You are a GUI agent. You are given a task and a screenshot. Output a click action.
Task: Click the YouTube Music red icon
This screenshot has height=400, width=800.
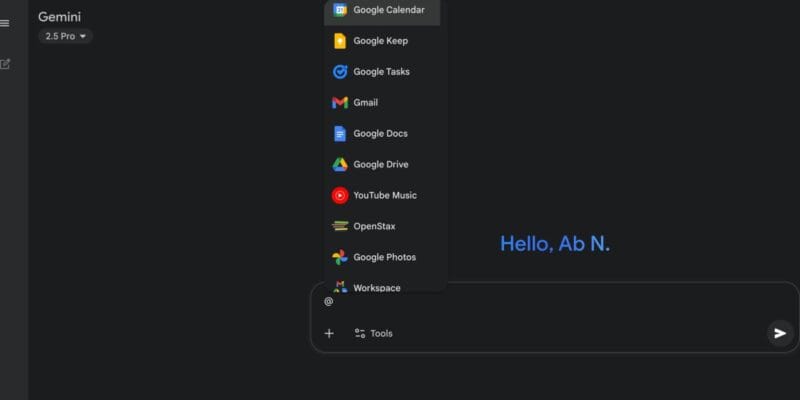click(x=340, y=195)
